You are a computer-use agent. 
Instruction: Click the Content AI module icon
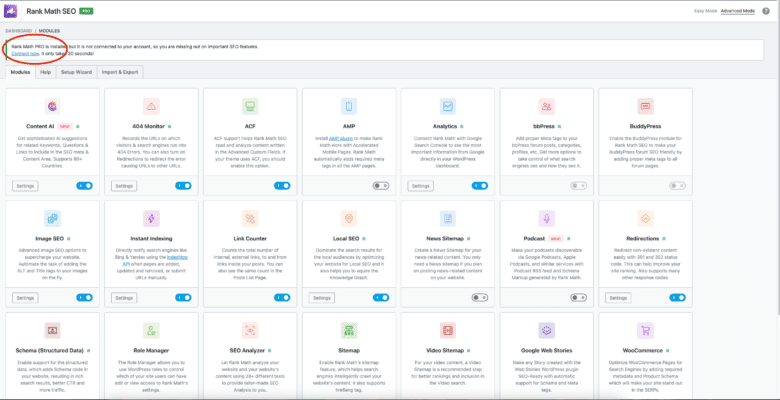coord(54,106)
